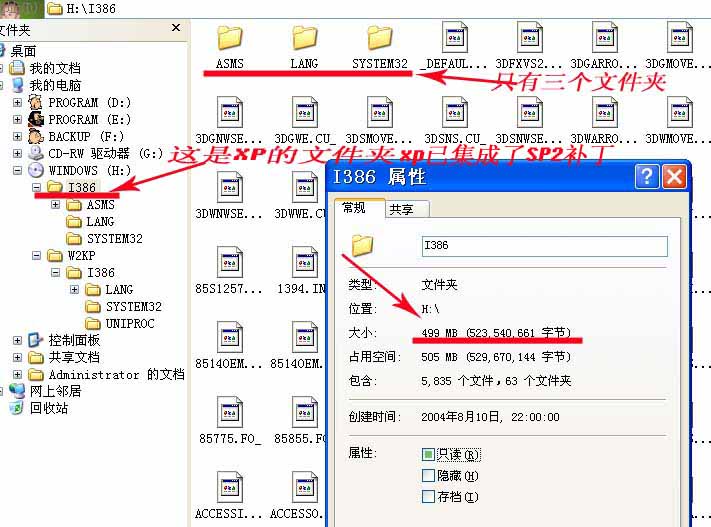Select the 85S1257... file icon
The width and height of the screenshot is (711, 527).
229,262
